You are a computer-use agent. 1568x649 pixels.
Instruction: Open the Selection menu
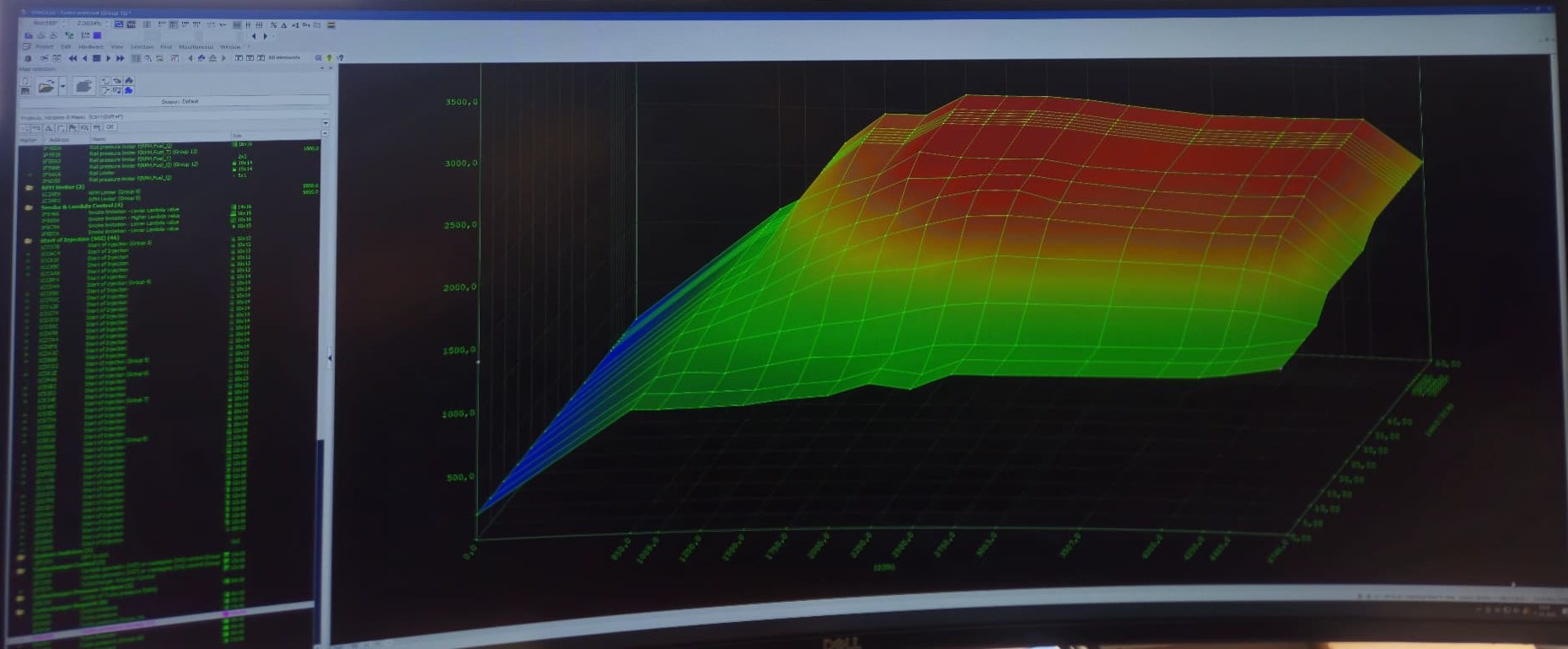(142, 47)
